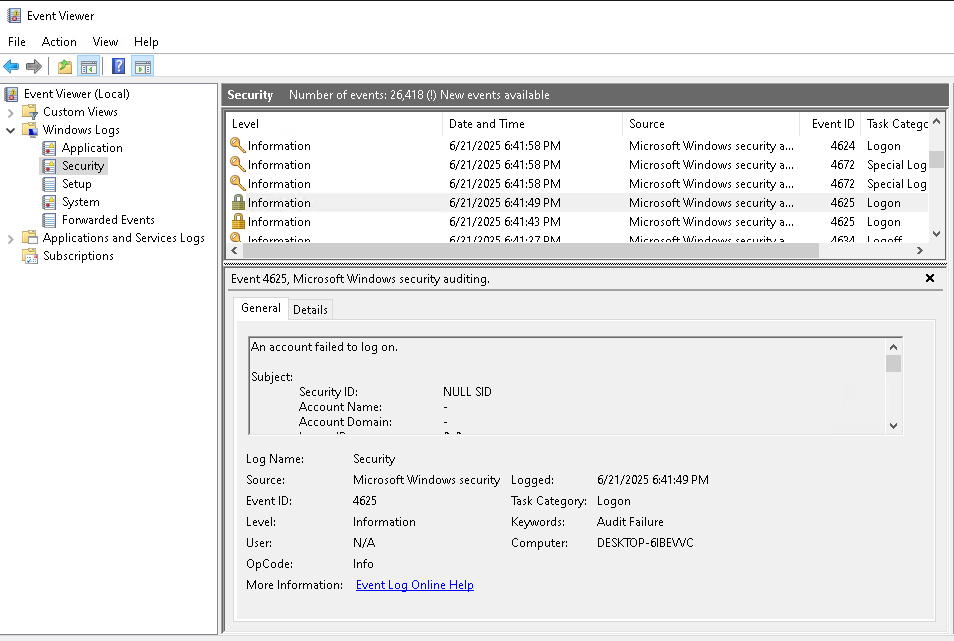954x641 pixels.
Task: Select Forwarded Events in tree
Action: pos(108,220)
